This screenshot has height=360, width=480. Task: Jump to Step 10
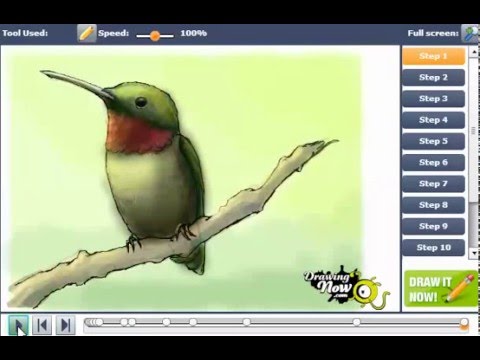click(x=433, y=247)
